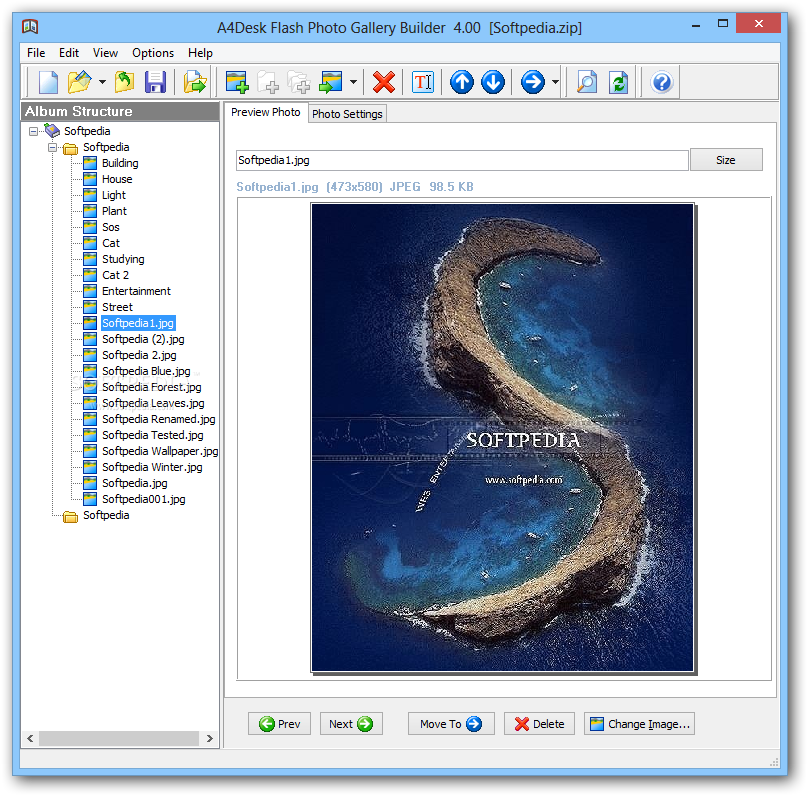Select Sos in the album tree
Image resolution: width=808 pixels, height=796 pixels.
click(x=110, y=227)
